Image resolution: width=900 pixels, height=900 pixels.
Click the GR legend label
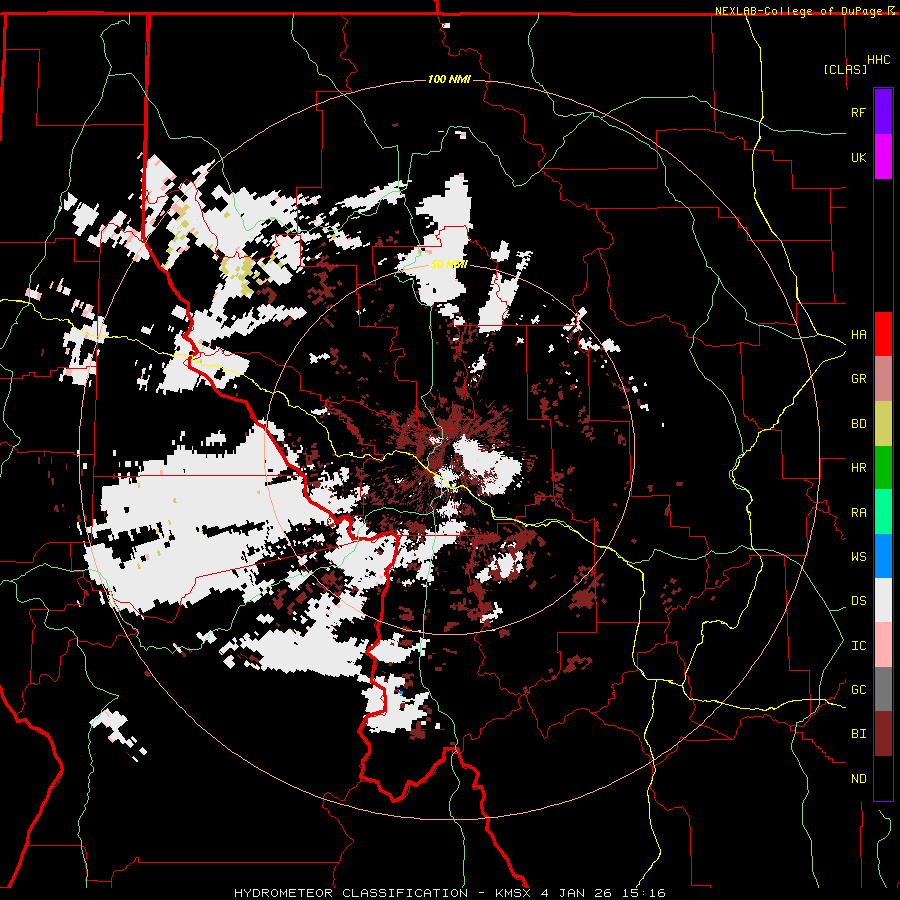(858, 379)
